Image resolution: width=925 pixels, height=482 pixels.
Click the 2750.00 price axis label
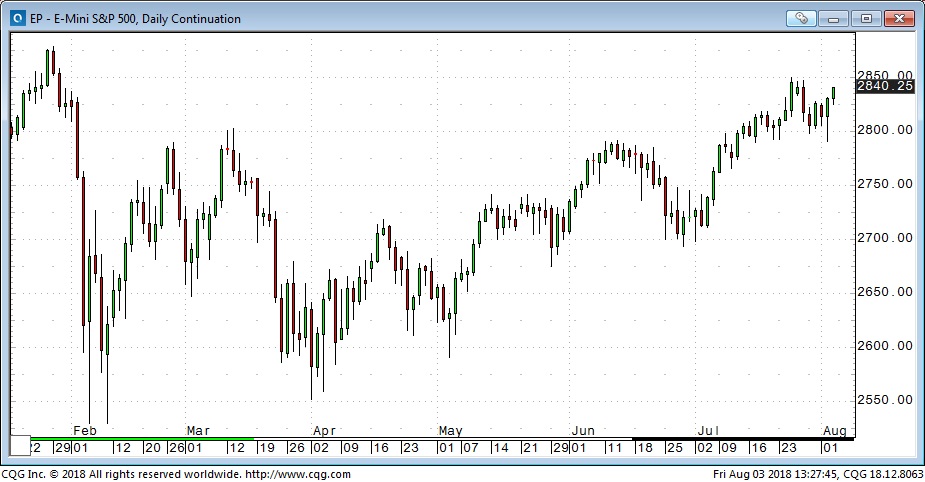coord(885,184)
